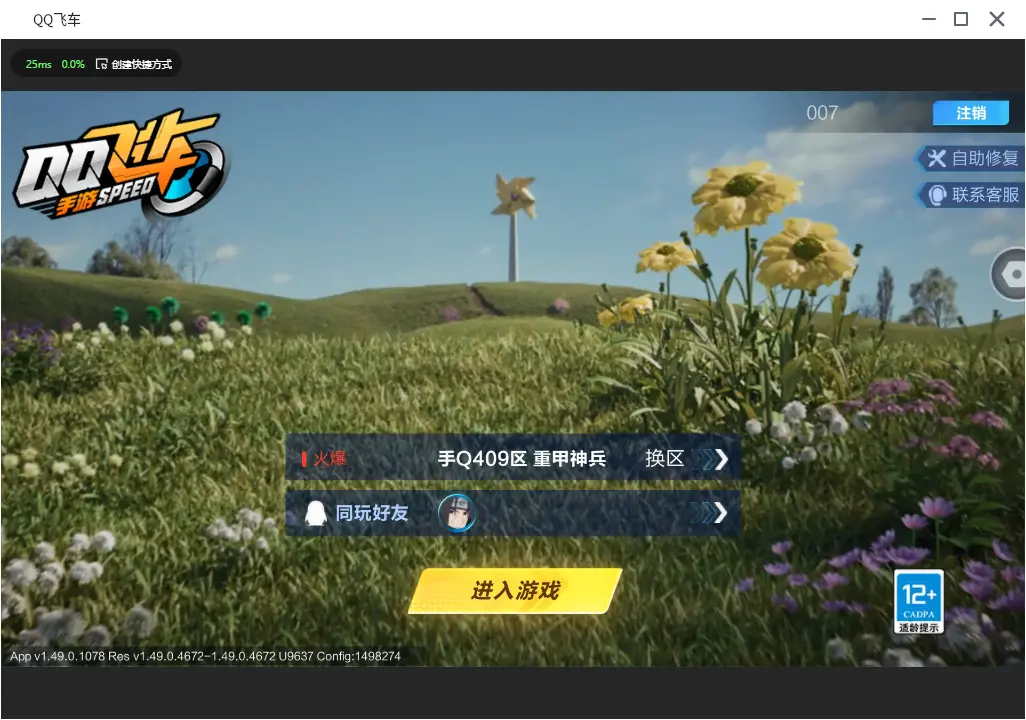The image size is (1026, 720).
Task: Click the 25ms latency indicator
Action: click(39, 64)
